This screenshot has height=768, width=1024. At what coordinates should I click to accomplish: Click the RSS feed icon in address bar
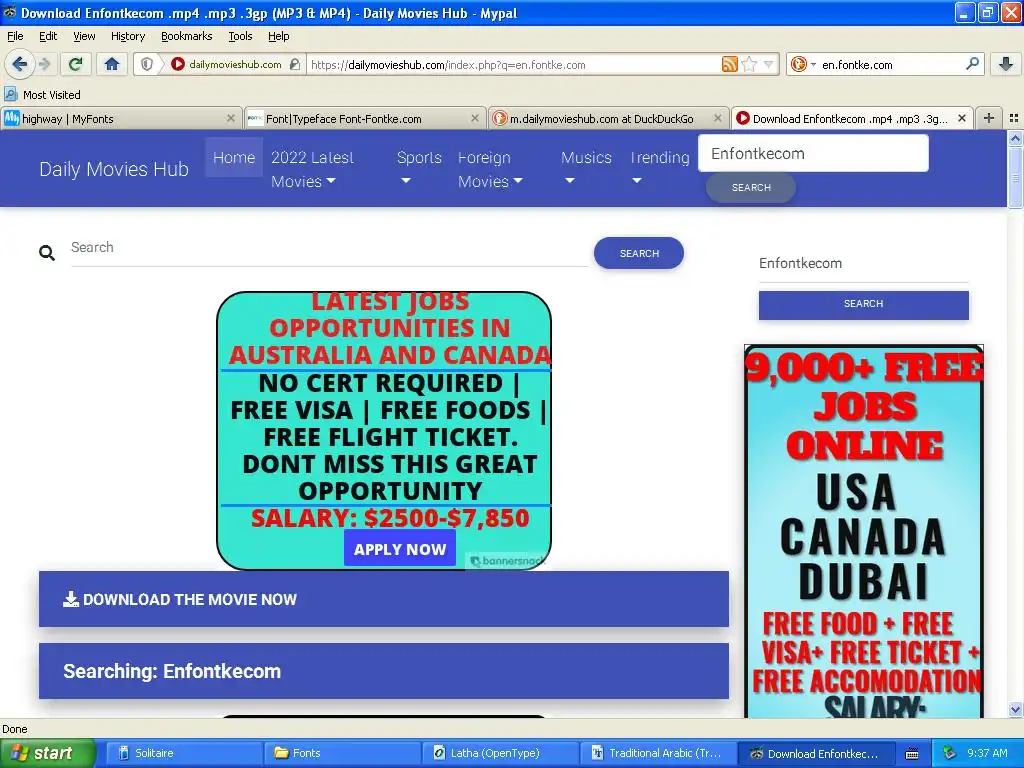click(729, 64)
